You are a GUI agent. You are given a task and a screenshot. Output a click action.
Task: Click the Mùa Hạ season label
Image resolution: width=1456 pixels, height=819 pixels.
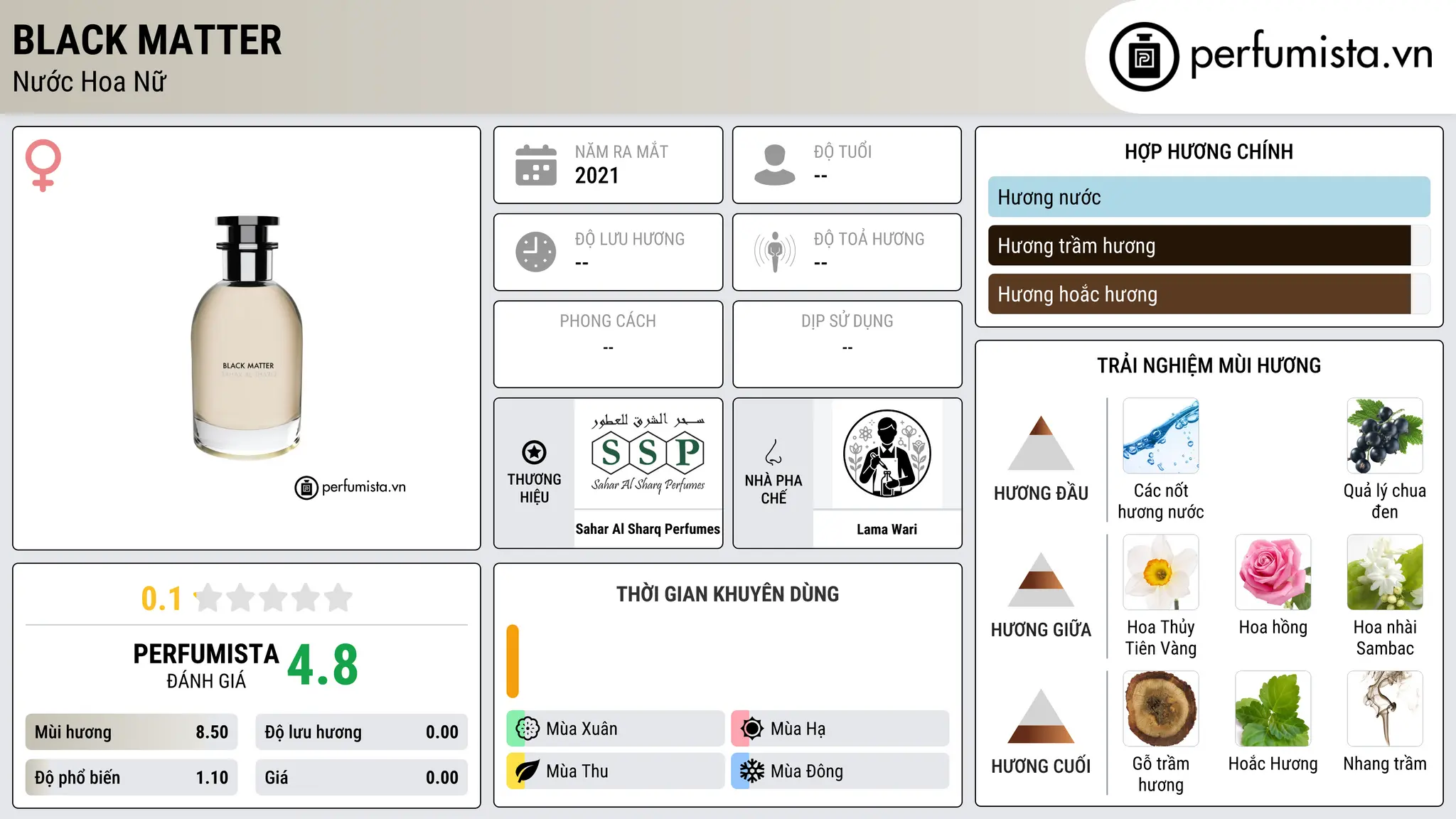798,729
